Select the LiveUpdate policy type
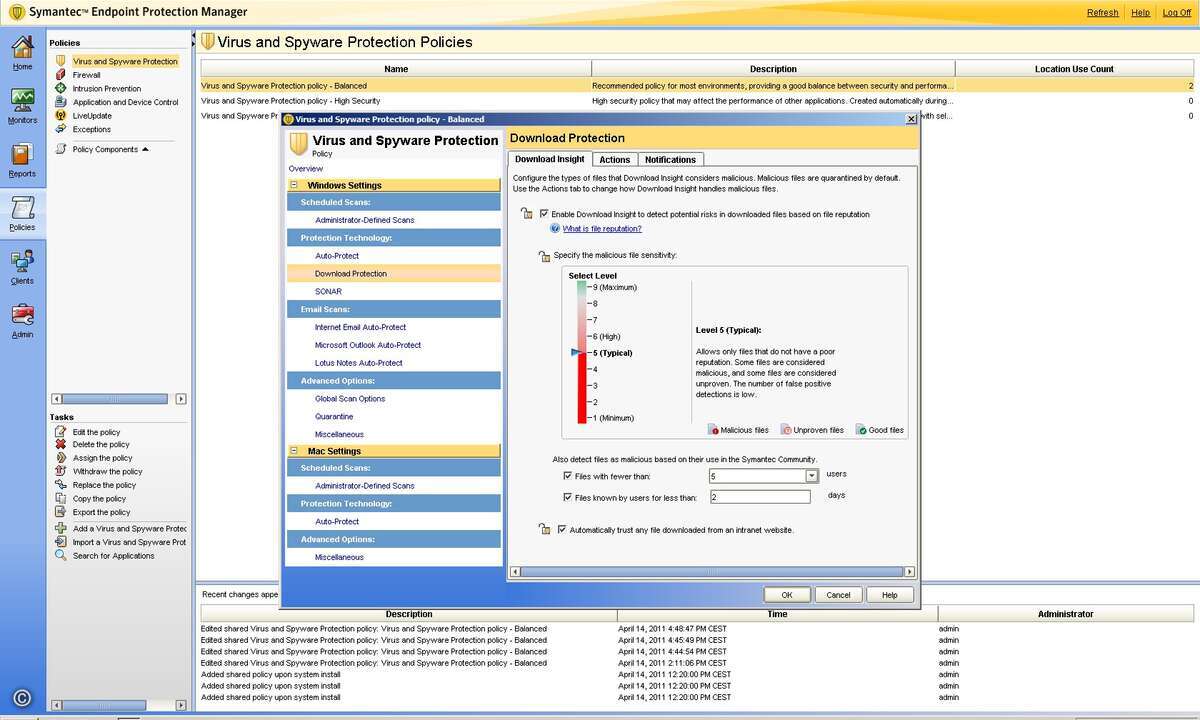The width and height of the screenshot is (1200, 720). (92, 115)
